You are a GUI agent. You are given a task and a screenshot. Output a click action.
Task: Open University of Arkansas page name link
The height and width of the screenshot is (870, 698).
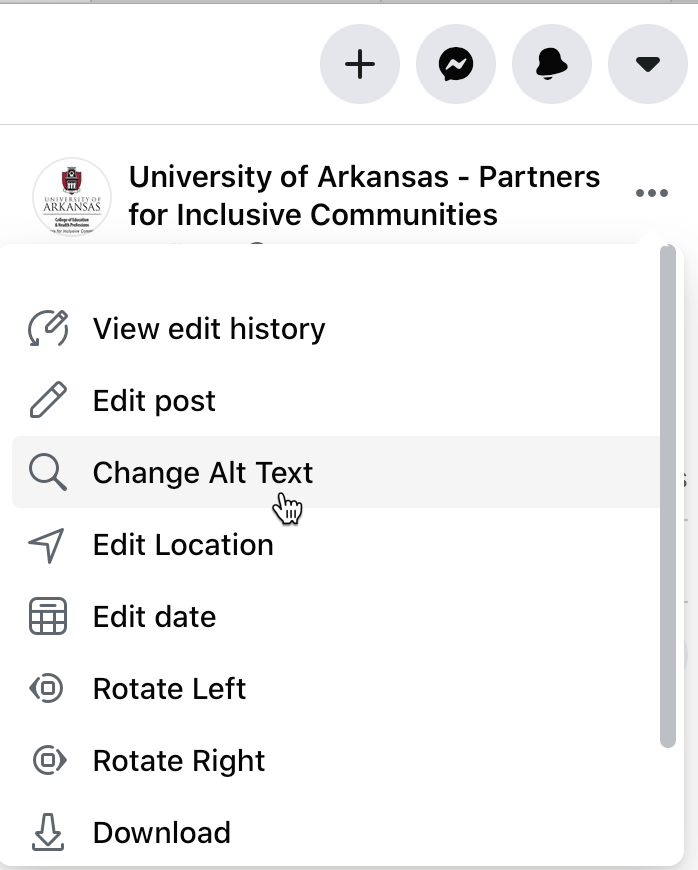(x=364, y=195)
